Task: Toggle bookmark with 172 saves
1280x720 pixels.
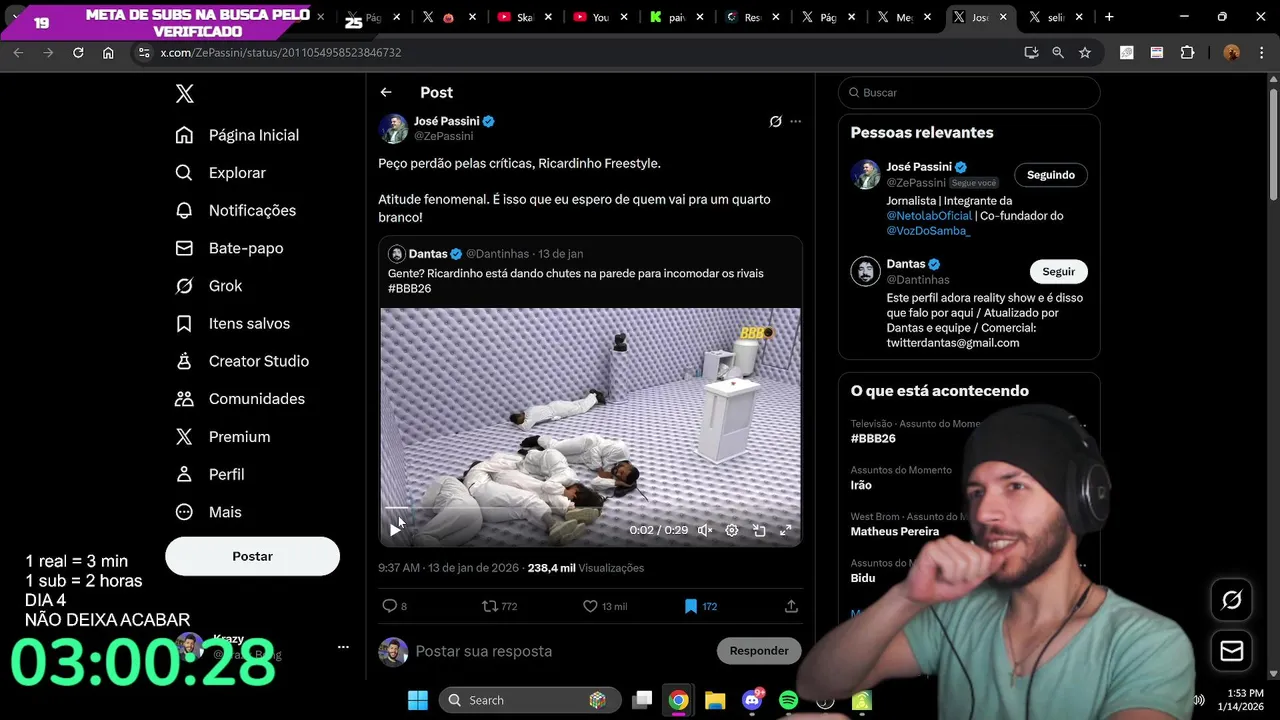Action: (700, 606)
